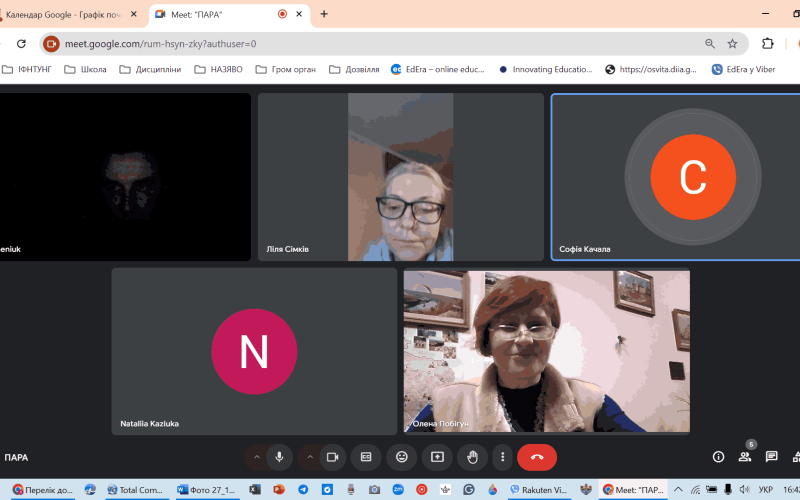
Task: Show hidden system tray icons chevron
Action: [x=678, y=490]
